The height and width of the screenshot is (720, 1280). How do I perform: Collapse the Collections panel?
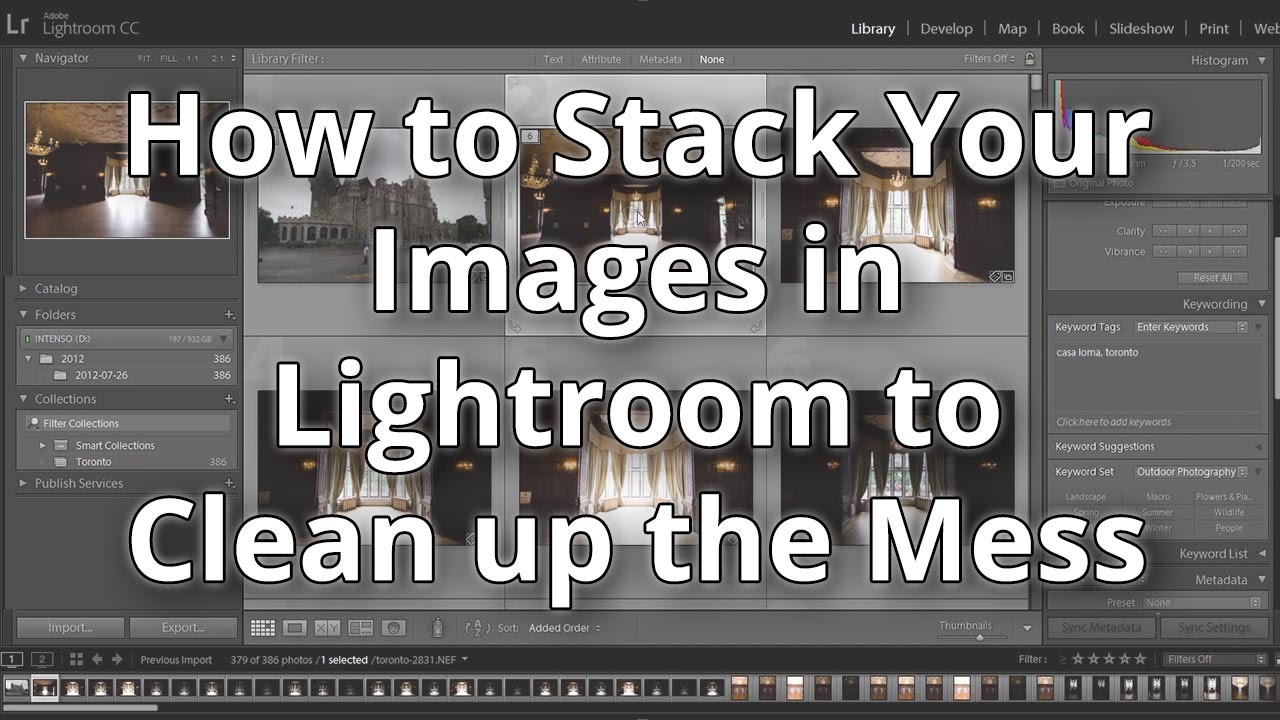coord(24,398)
